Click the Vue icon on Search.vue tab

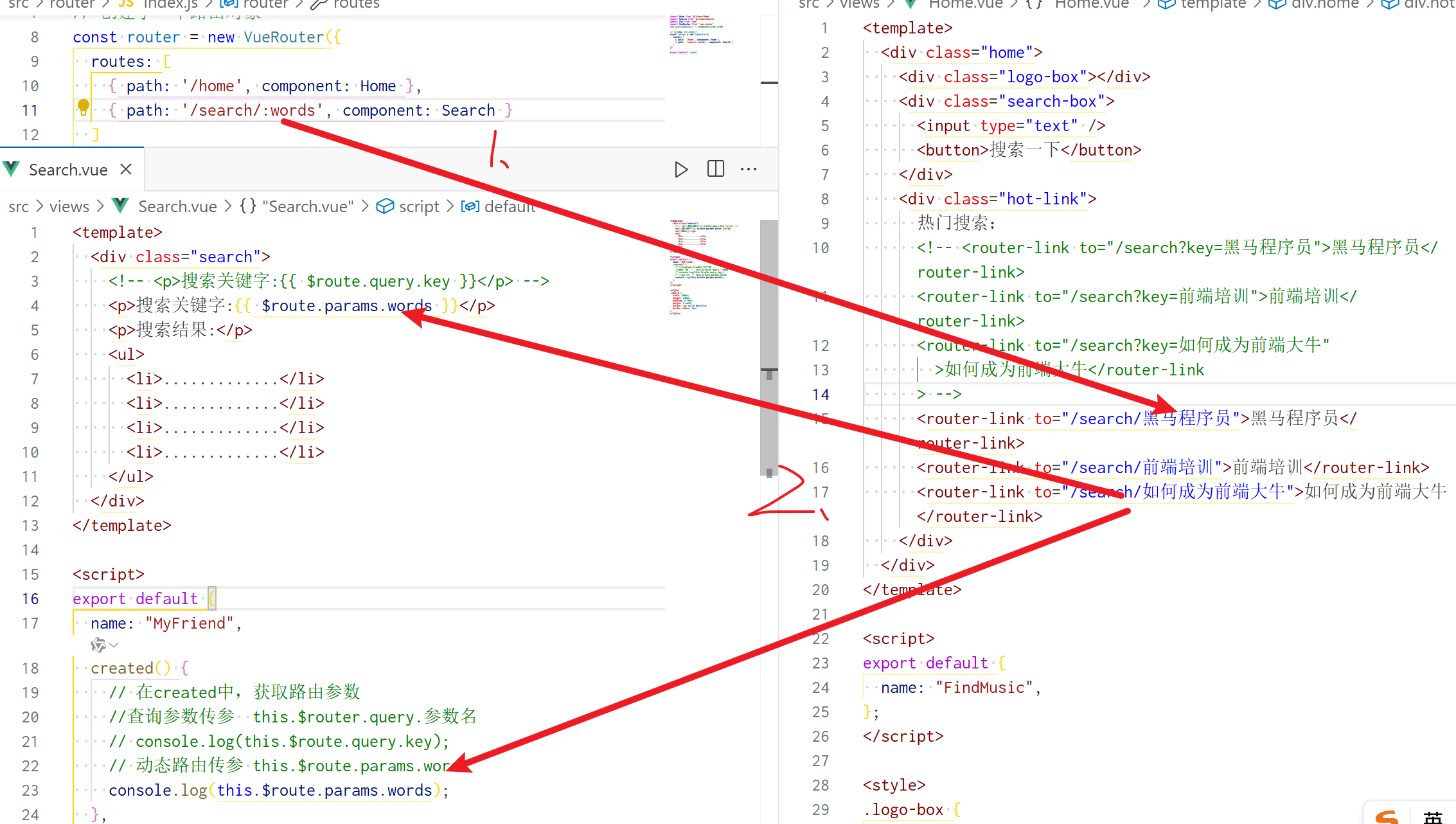(x=12, y=170)
